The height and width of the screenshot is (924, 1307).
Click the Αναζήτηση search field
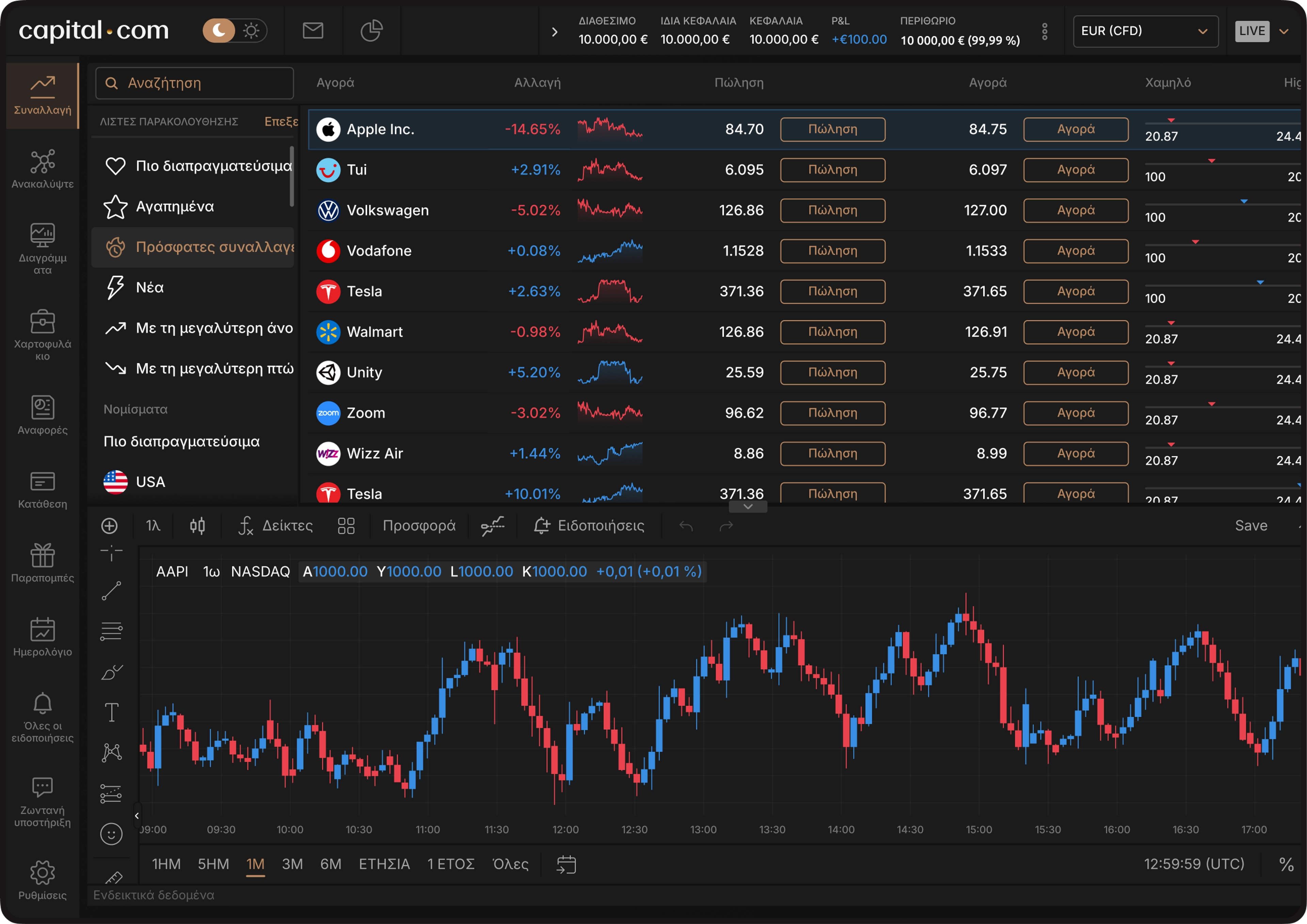[195, 83]
